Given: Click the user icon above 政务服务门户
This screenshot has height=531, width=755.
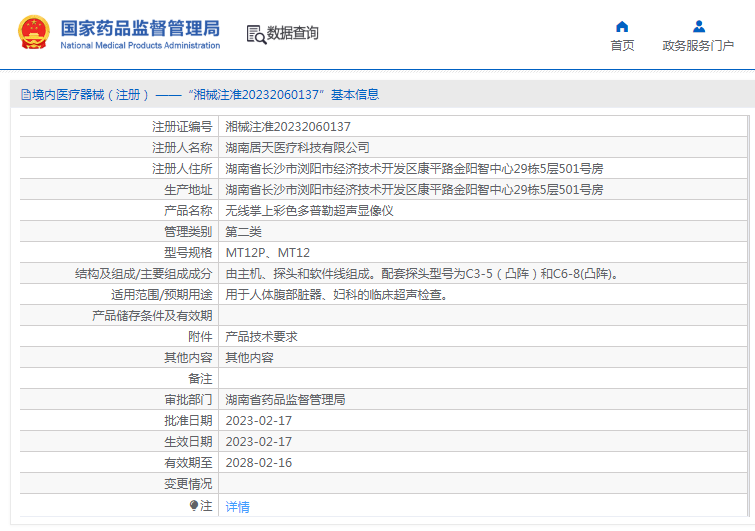Looking at the screenshot, I should tap(698, 26).
